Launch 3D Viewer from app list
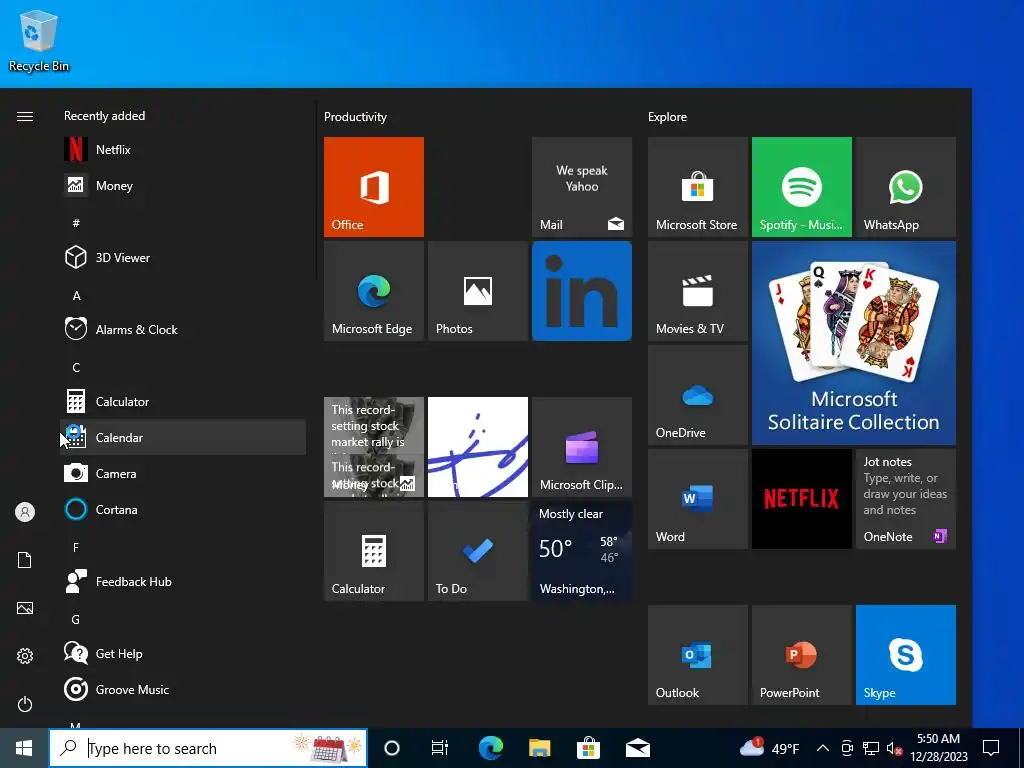1024x768 pixels. pyautogui.click(x=183, y=257)
